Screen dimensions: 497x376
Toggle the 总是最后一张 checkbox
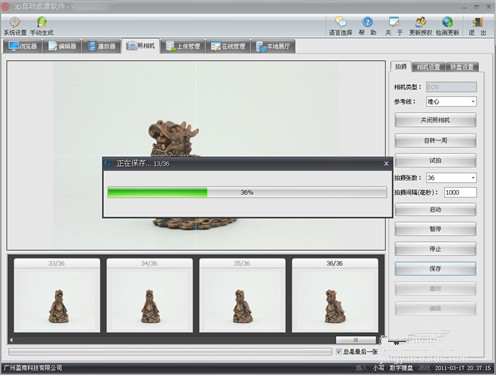pyautogui.click(x=339, y=351)
